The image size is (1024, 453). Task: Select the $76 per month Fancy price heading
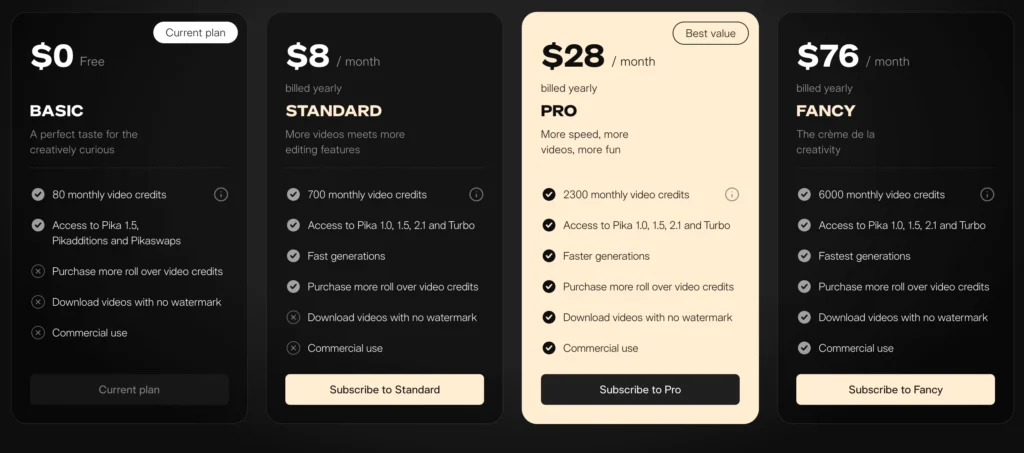pyautogui.click(x=853, y=57)
